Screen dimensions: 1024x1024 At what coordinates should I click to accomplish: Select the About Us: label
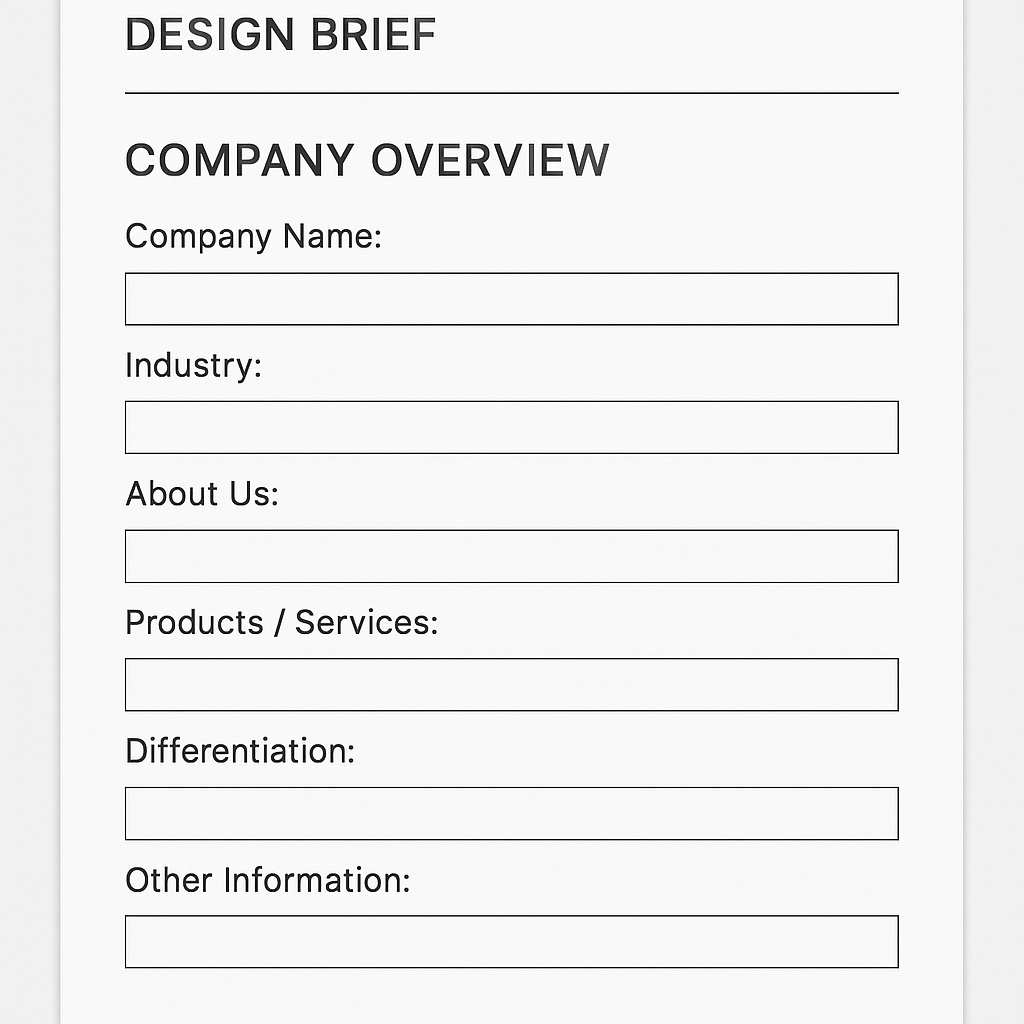[202, 494]
